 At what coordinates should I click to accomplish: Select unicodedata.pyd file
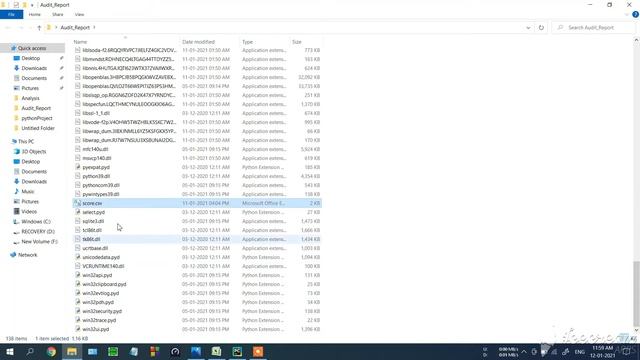101,257
